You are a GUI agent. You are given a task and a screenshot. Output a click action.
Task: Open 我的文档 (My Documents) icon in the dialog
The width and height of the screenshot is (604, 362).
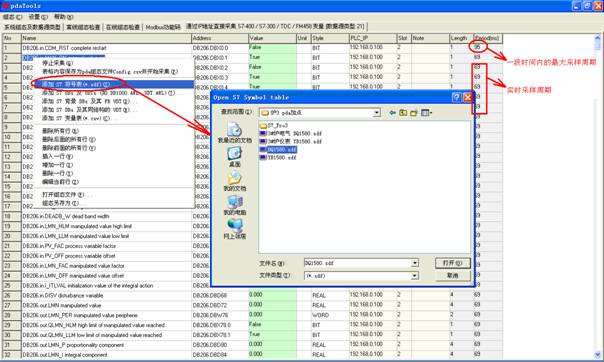click(234, 181)
